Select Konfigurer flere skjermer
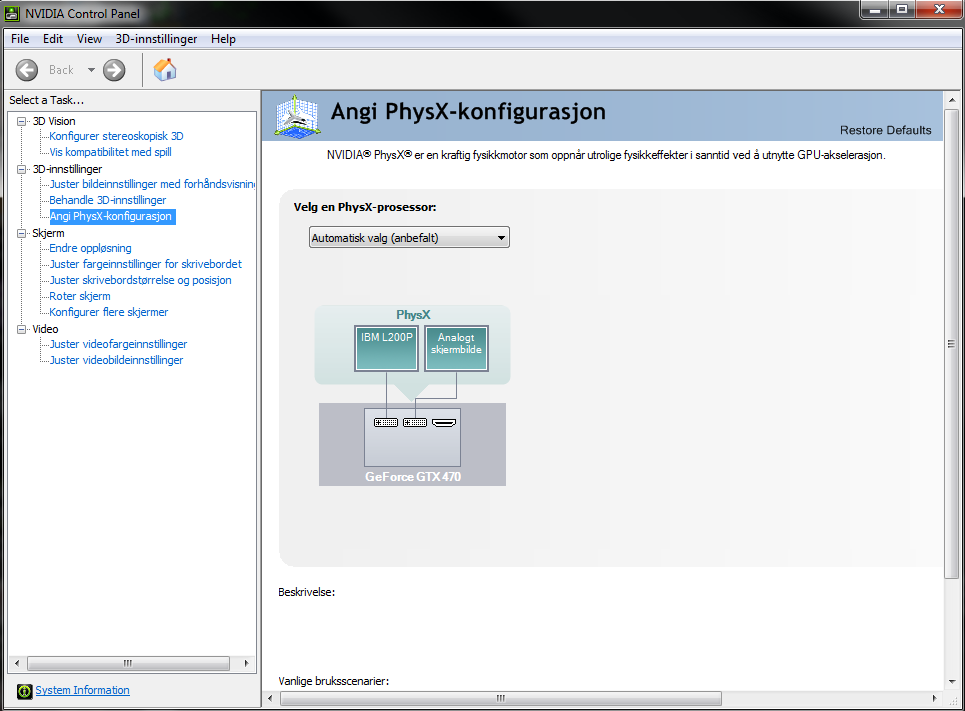This screenshot has height=711, width=965. (108, 312)
